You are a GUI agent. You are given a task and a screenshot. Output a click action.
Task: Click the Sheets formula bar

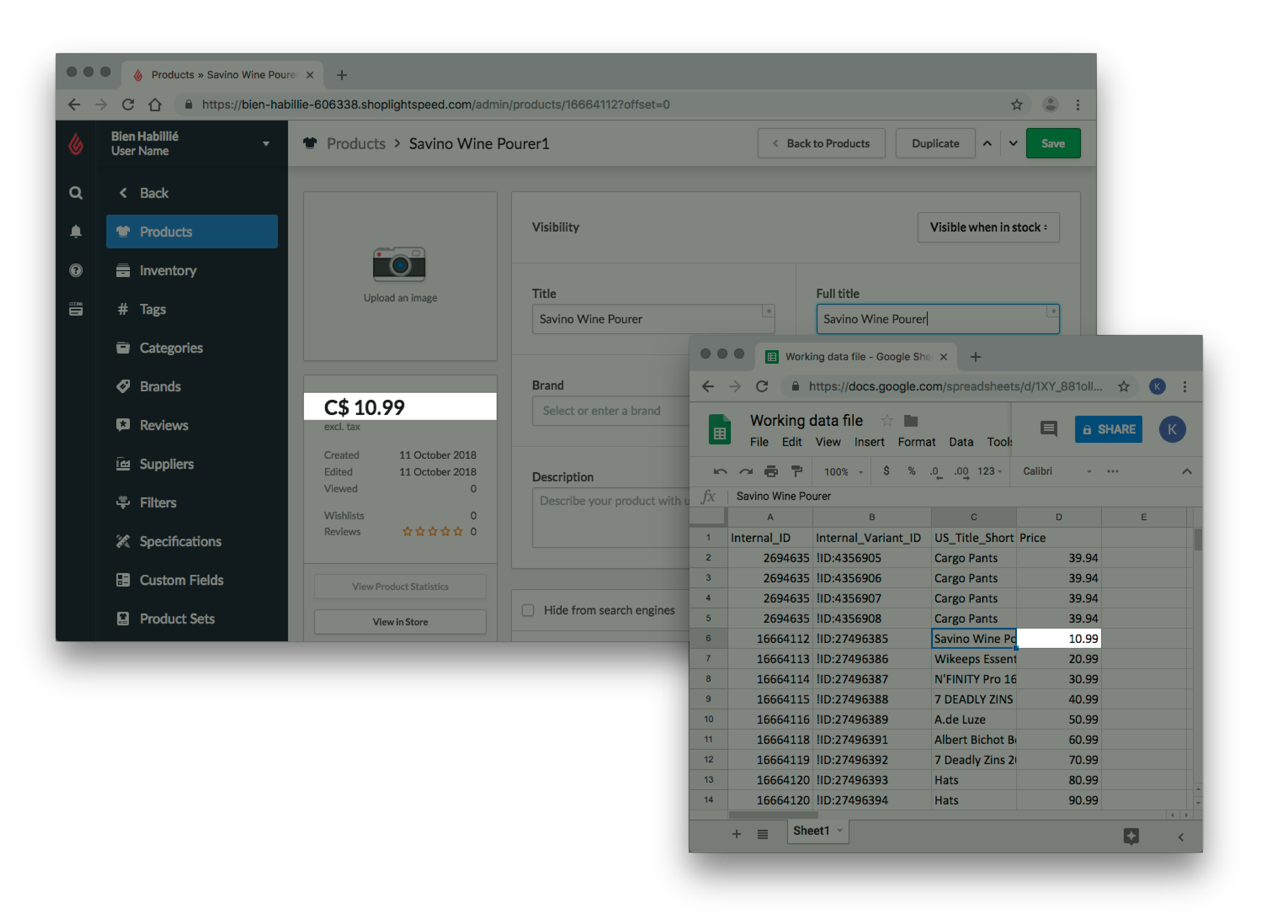(x=965, y=496)
